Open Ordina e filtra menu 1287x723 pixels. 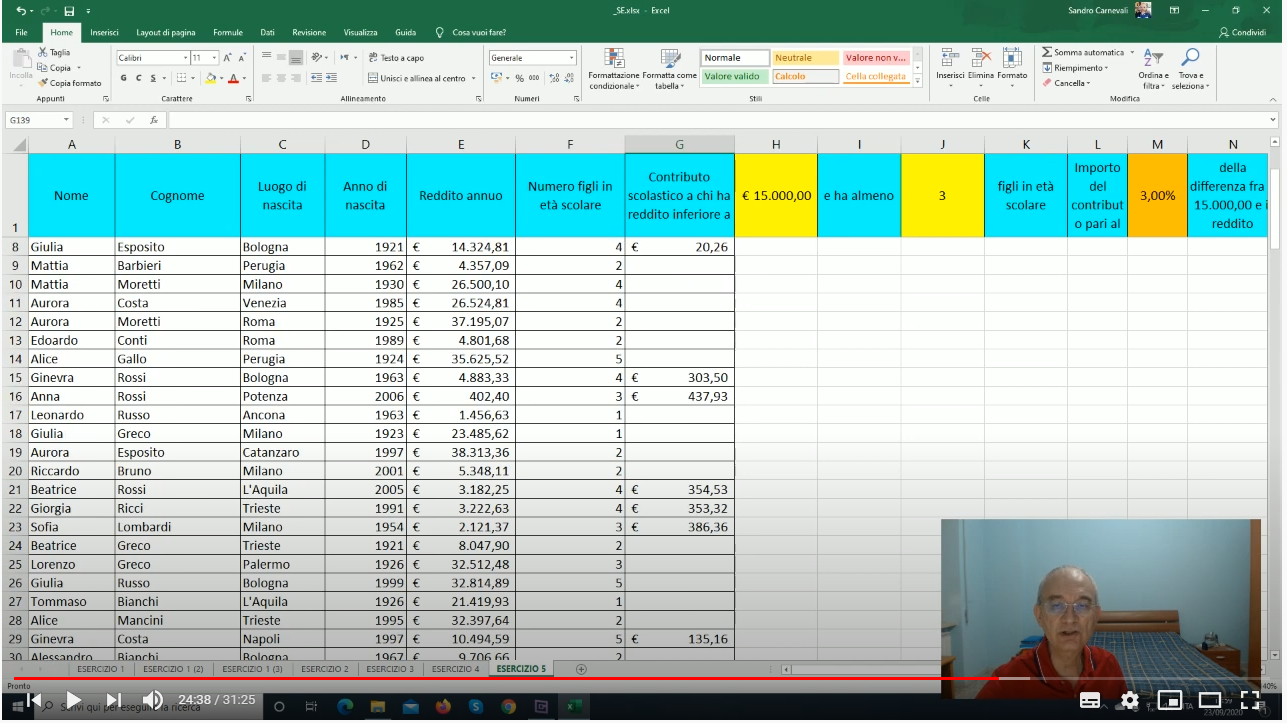click(1153, 68)
